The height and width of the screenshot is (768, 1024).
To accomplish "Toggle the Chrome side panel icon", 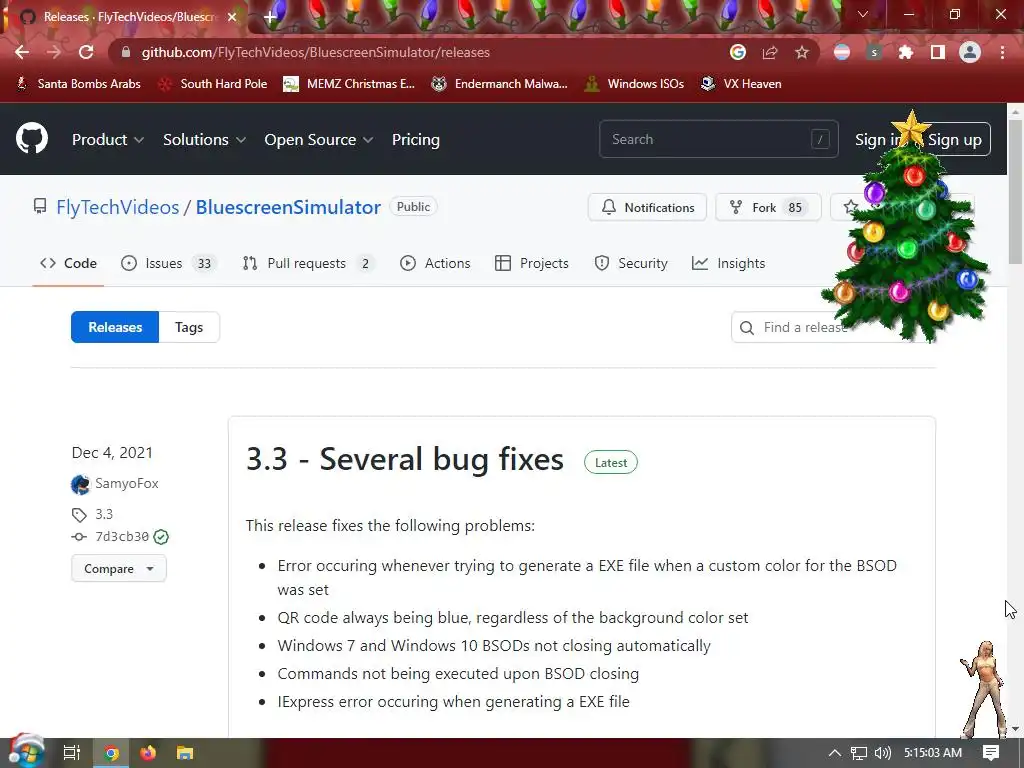I will pyautogui.click(x=938, y=52).
